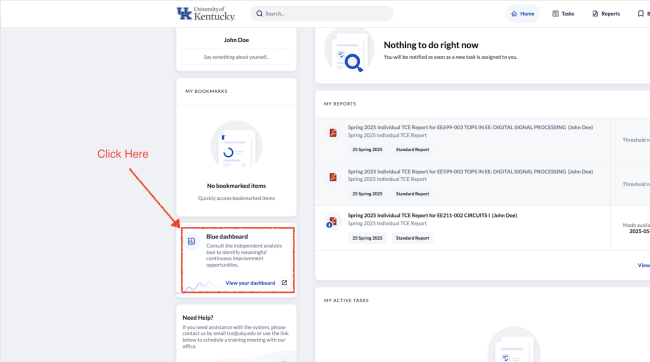Open the Tasks tab
Image resolution: width=650 pixels, height=362 pixels.
pyautogui.click(x=563, y=14)
